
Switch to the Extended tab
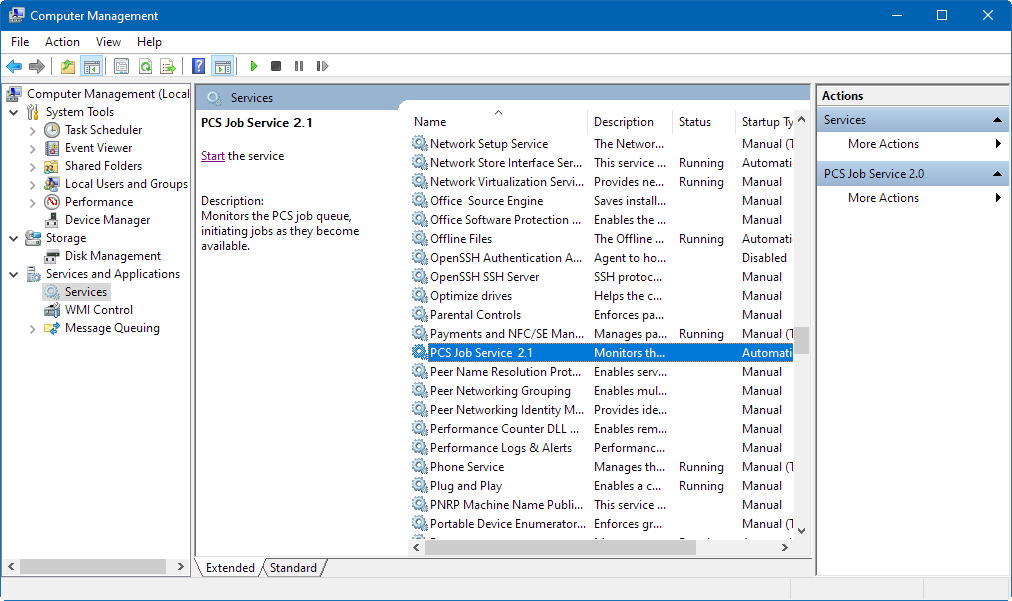point(230,567)
